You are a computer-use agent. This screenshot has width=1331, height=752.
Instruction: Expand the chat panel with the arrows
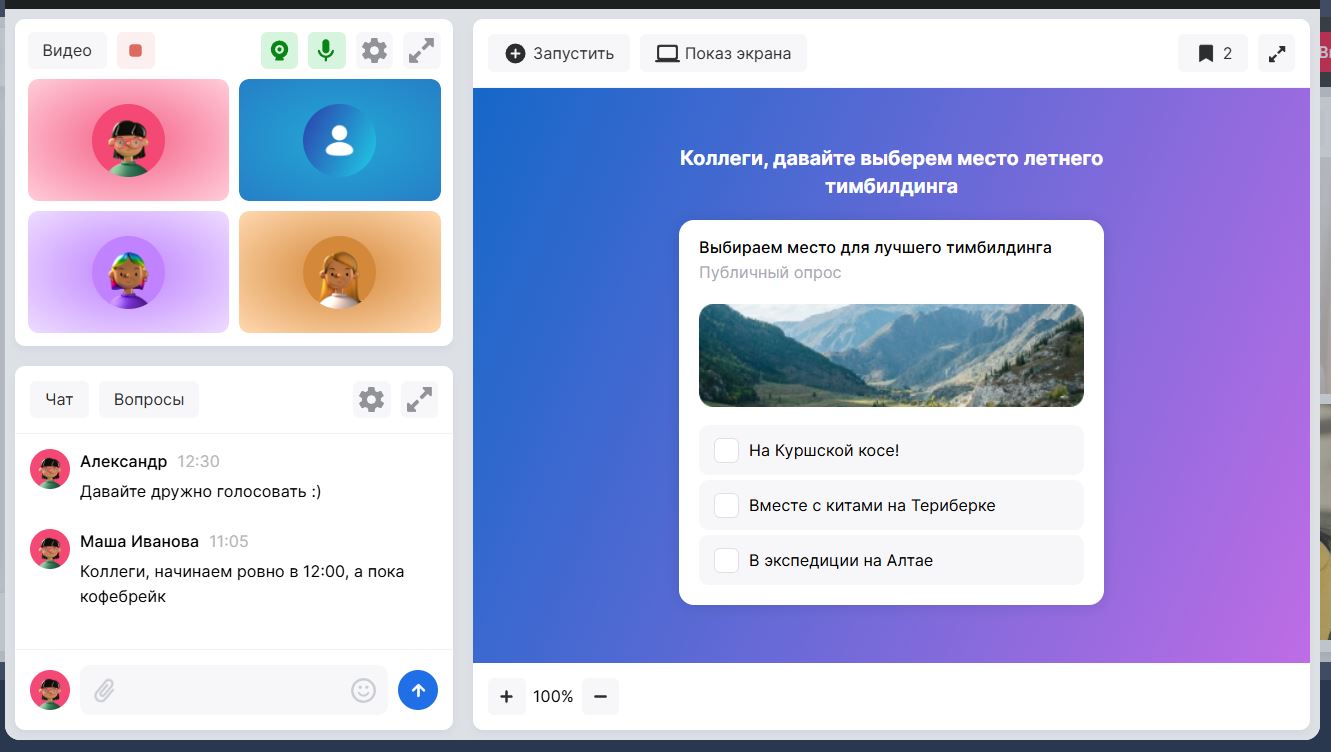pyautogui.click(x=419, y=399)
